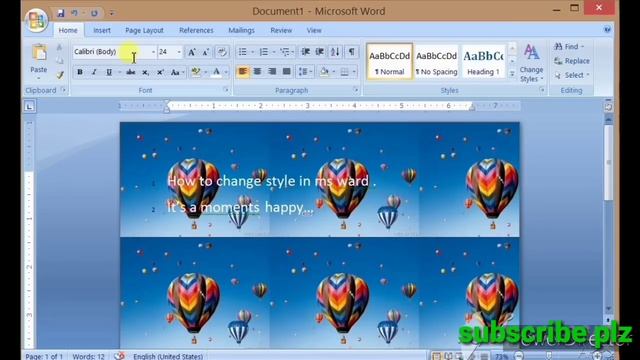Image resolution: width=640 pixels, height=360 pixels.
Task: Click the Find button
Action: 569,47
